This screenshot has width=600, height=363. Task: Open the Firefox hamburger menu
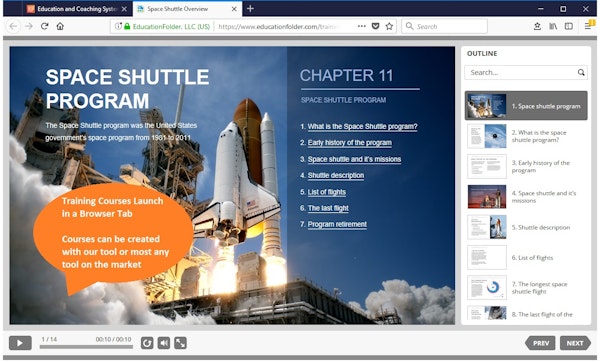click(x=588, y=26)
